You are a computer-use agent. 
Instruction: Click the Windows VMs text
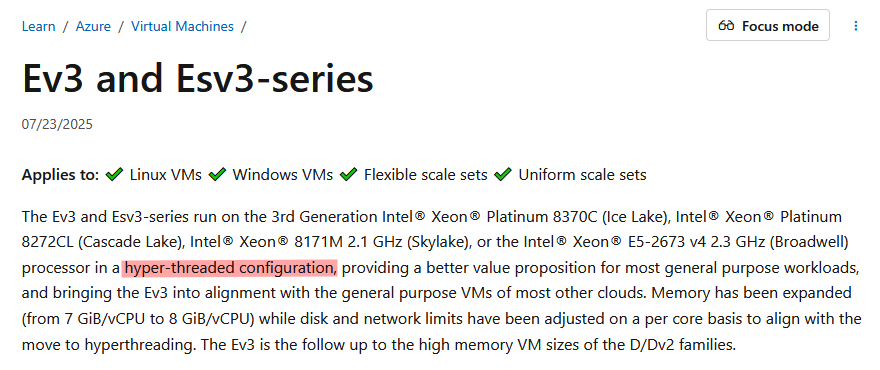[x=283, y=175]
